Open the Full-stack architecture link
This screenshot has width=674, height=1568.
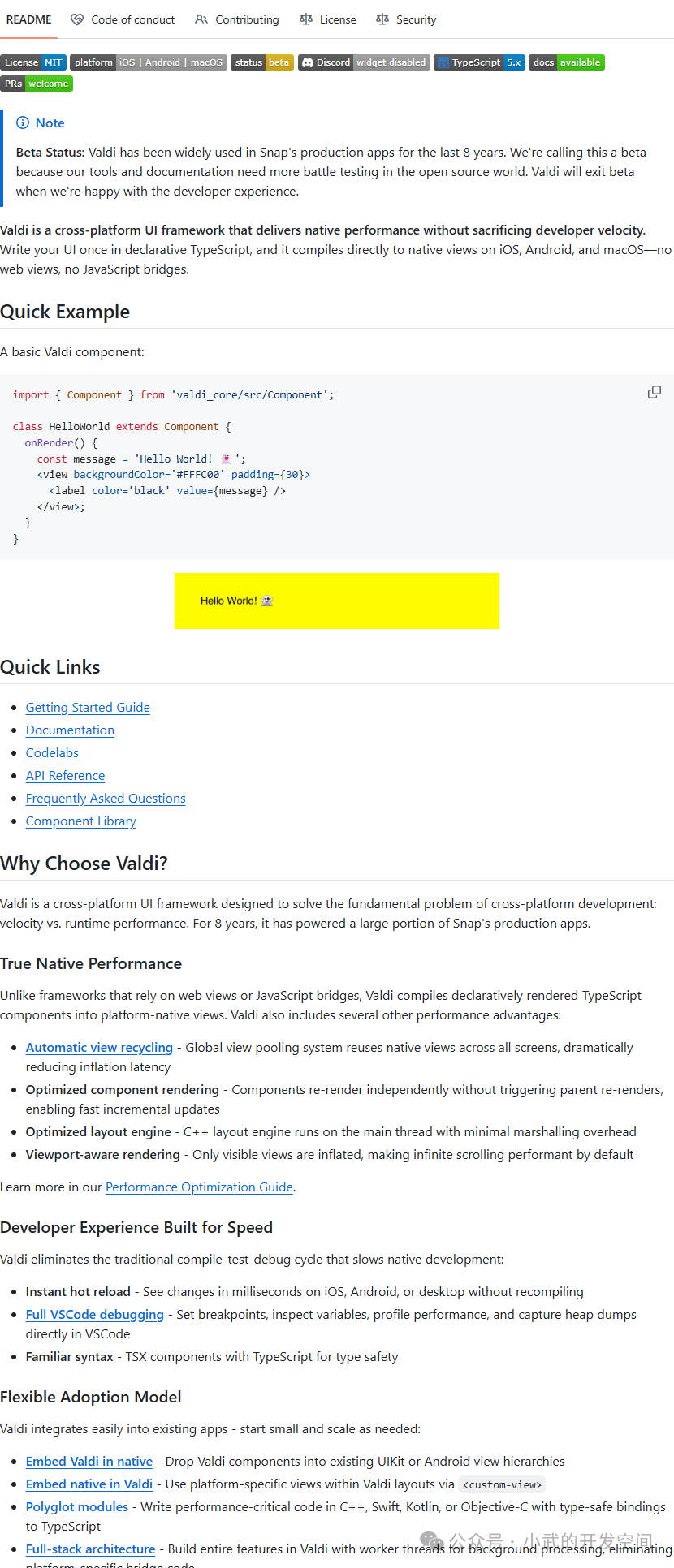[x=90, y=1549]
